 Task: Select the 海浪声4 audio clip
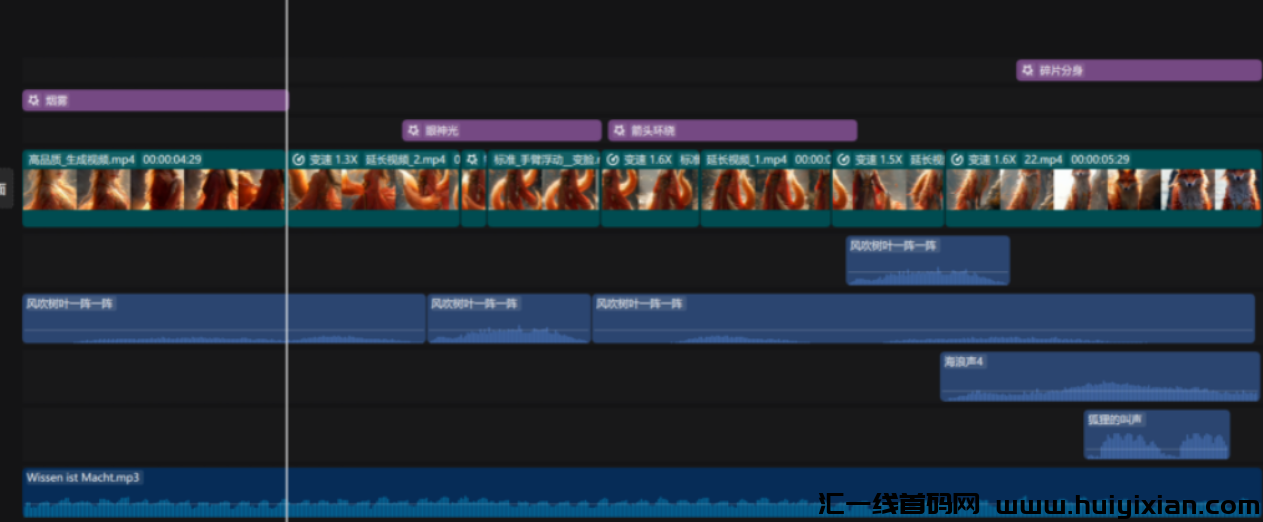[x=1098, y=377]
